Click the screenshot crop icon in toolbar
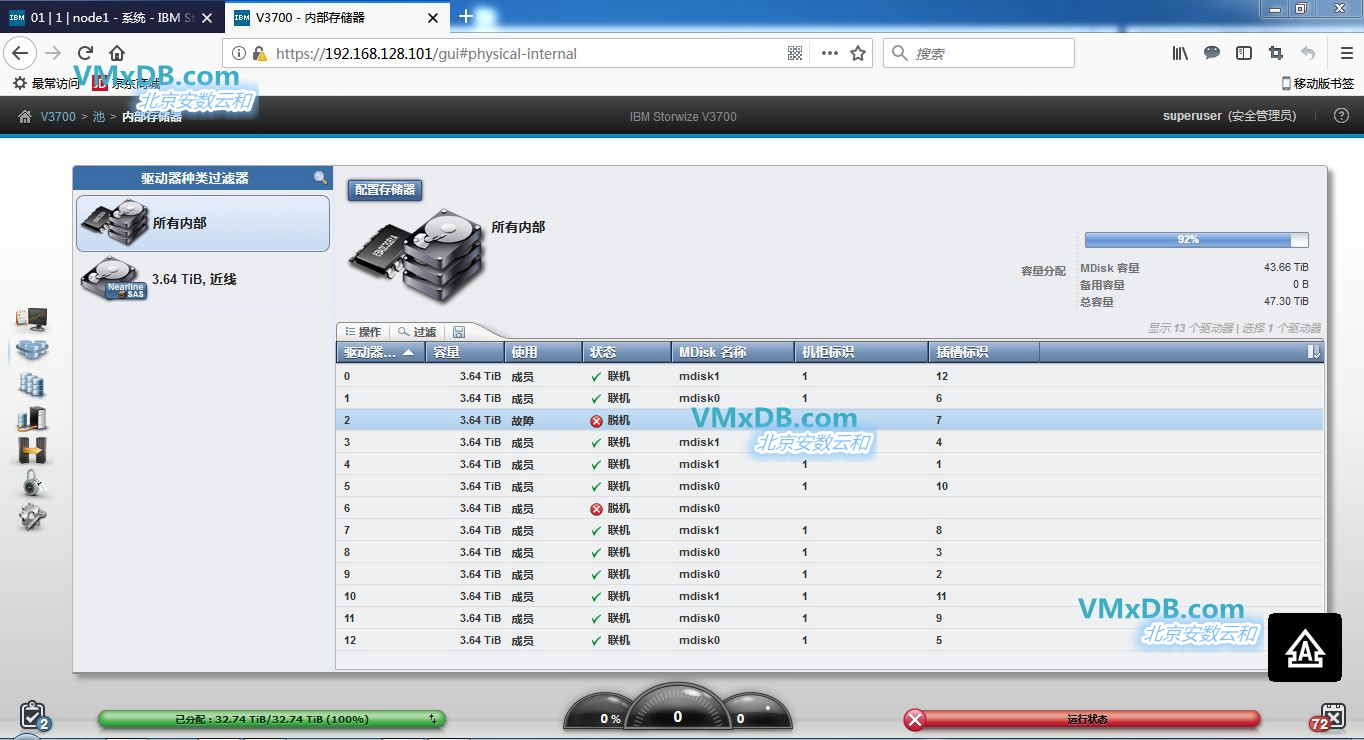This screenshot has height=740, width=1364. tap(1275, 53)
